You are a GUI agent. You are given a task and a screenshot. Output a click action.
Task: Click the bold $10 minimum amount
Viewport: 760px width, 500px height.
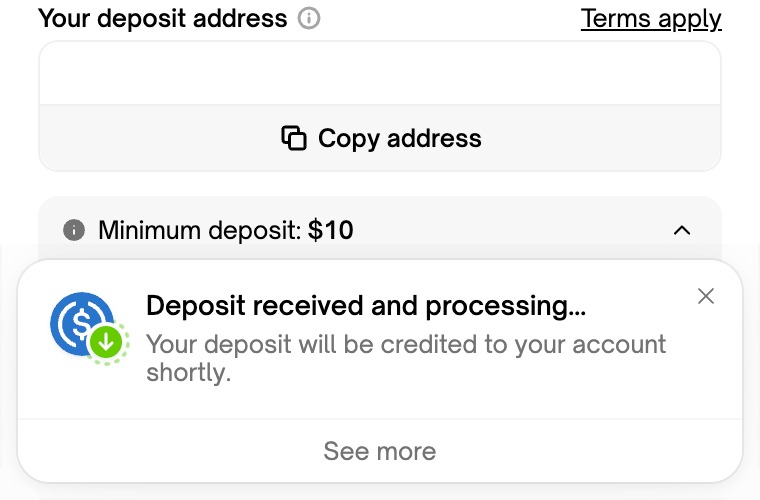click(331, 231)
